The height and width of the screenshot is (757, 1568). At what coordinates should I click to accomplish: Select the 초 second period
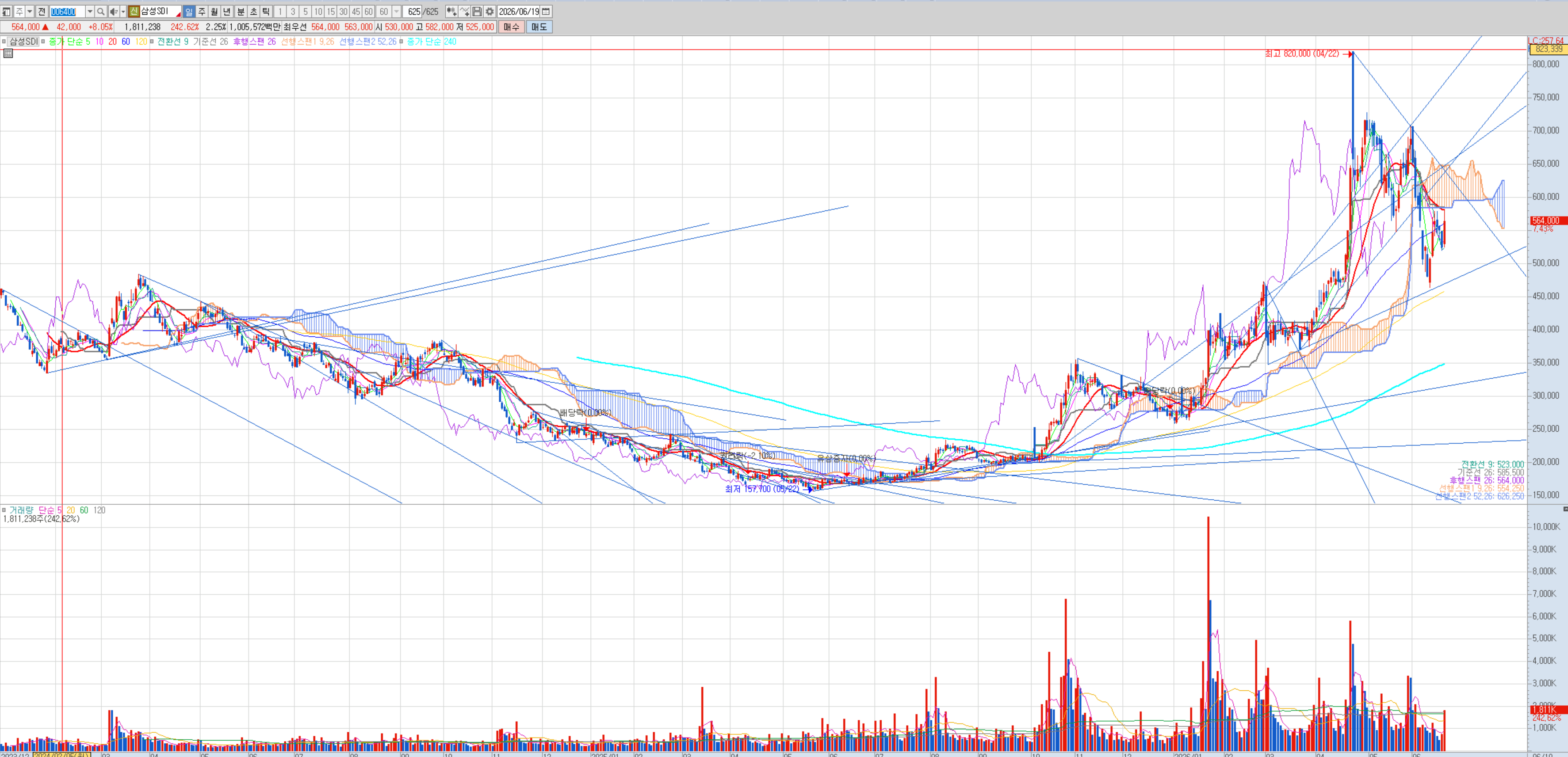click(253, 11)
